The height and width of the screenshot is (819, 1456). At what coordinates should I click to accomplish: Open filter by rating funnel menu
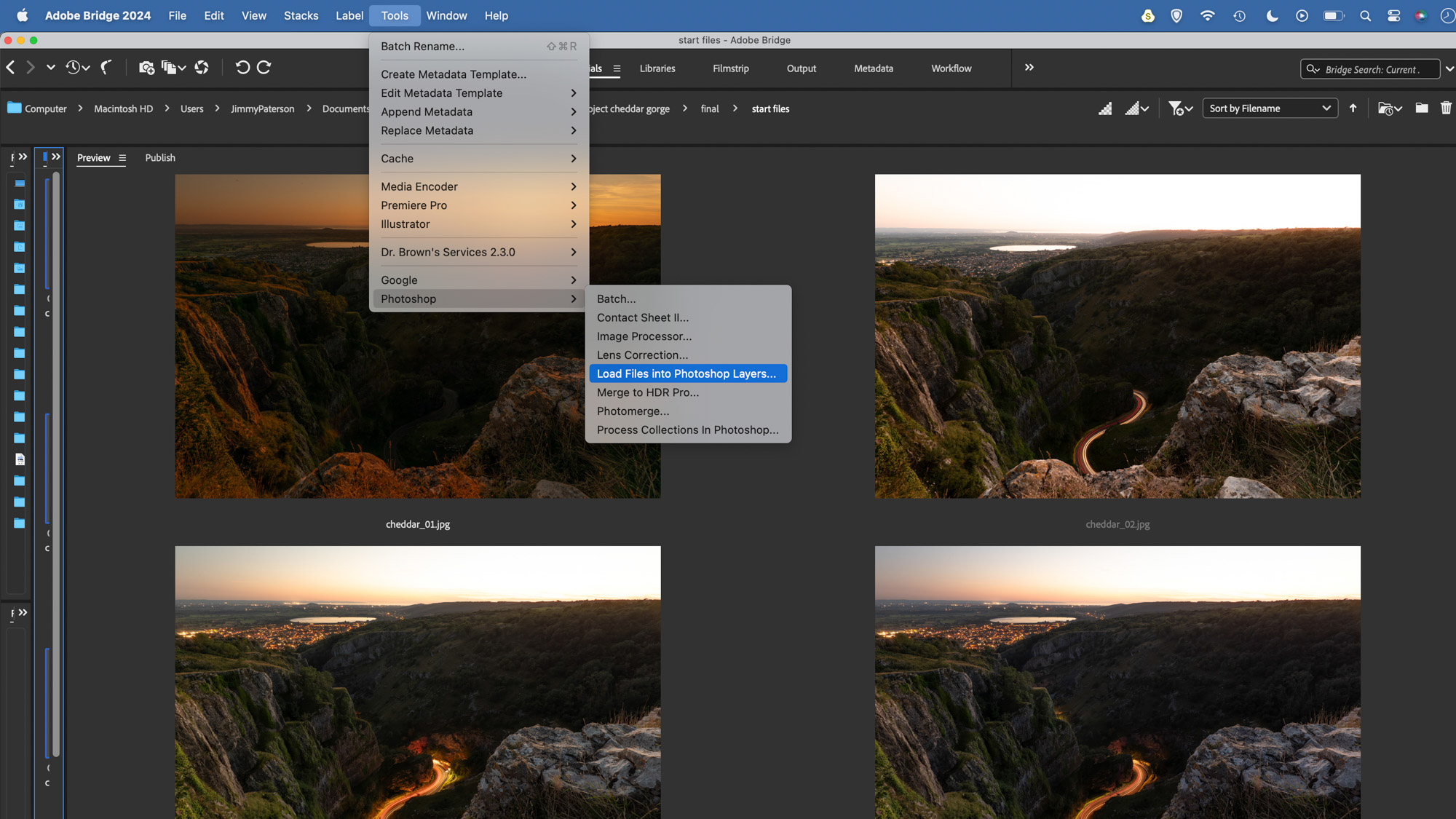(1180, 108)
